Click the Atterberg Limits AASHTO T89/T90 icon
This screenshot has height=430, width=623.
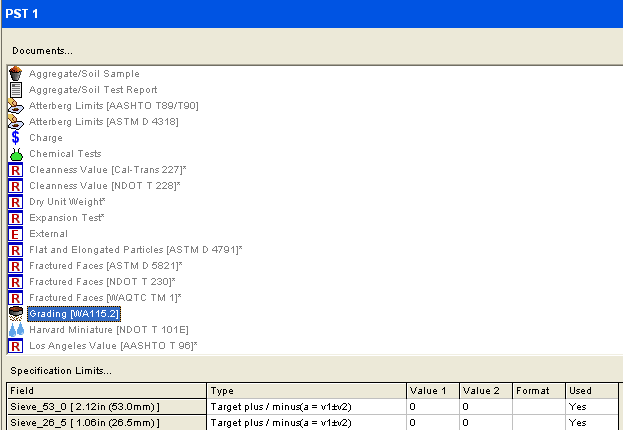15,106
